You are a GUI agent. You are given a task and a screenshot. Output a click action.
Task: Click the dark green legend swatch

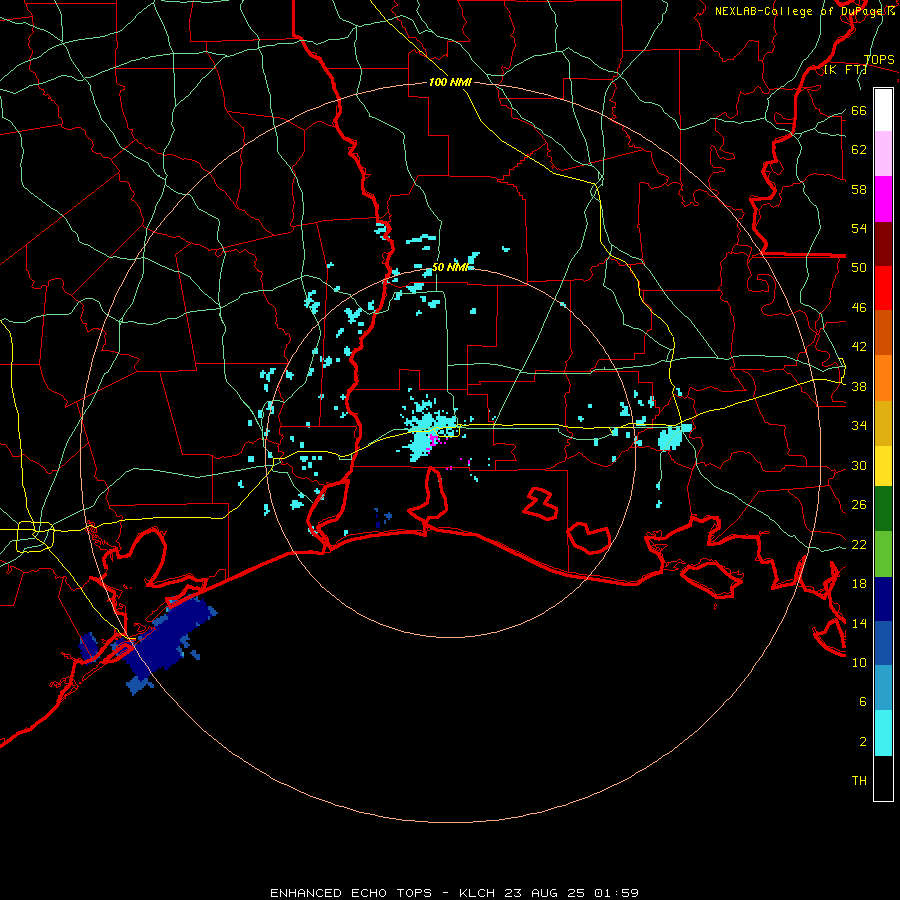[883, 509]
